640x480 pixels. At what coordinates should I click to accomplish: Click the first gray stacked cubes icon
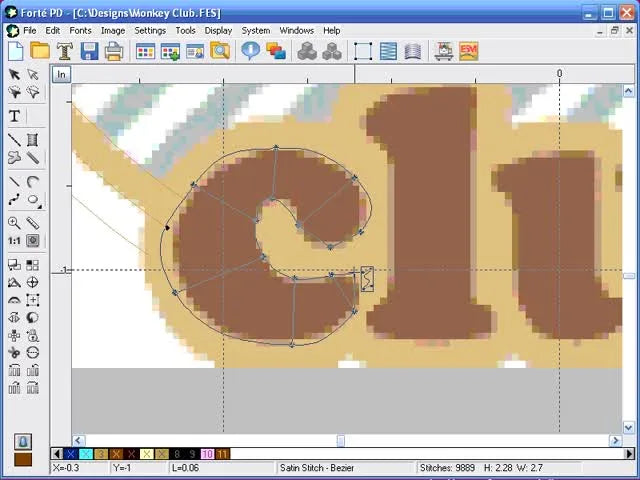coord(307,51)
